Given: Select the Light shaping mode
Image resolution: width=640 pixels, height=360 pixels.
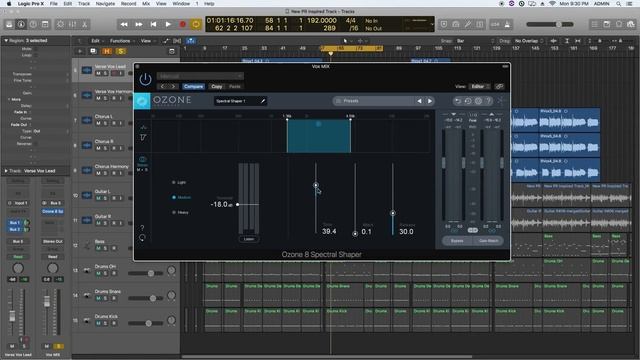Looking at the screenshot, I should (x=179, y=182).
